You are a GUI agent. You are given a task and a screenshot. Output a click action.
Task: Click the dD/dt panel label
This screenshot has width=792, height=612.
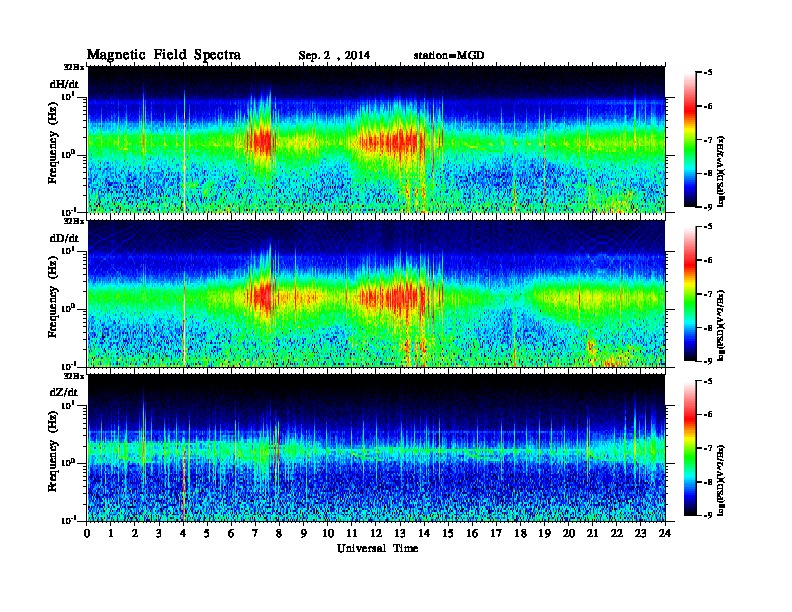[x=64, y=238]
